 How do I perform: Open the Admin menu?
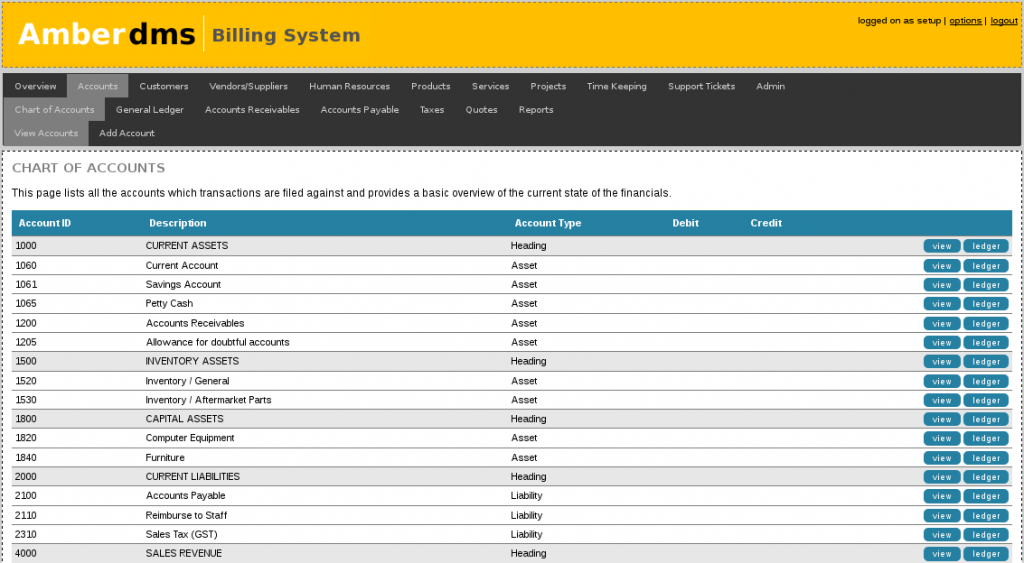[x=771, y=86]
